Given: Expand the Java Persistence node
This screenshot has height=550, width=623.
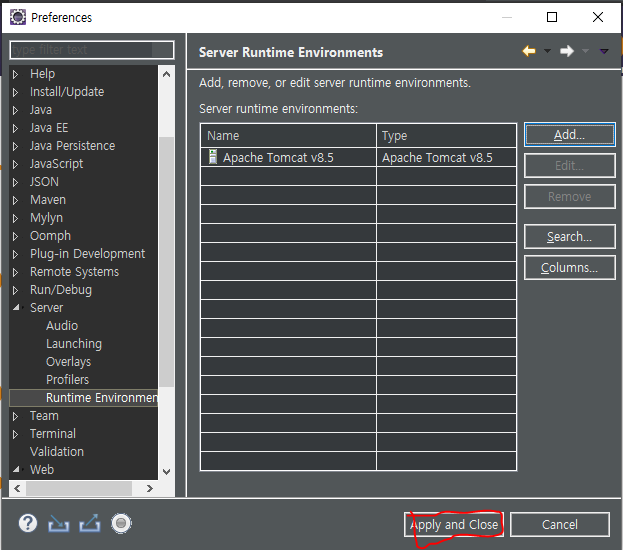Looking at the screenshot, I should [15, 146].
